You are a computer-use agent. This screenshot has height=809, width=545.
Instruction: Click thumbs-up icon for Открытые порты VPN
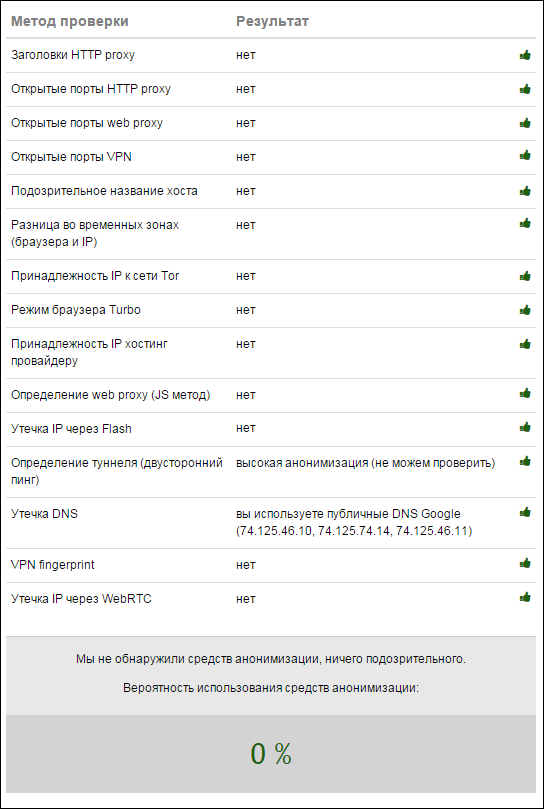[525, 155]
